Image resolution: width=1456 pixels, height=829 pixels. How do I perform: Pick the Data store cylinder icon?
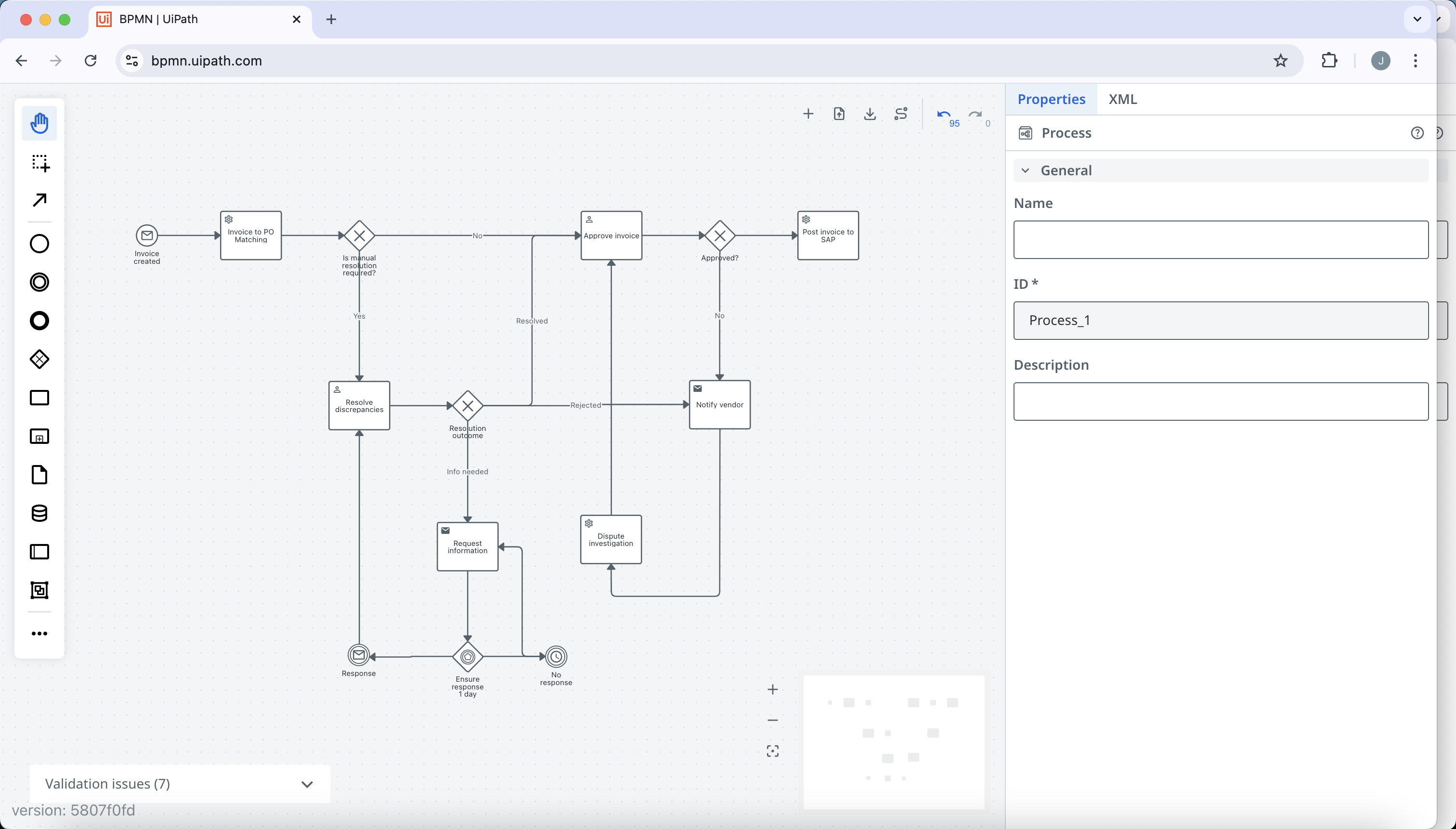click(x=39, y=513)
